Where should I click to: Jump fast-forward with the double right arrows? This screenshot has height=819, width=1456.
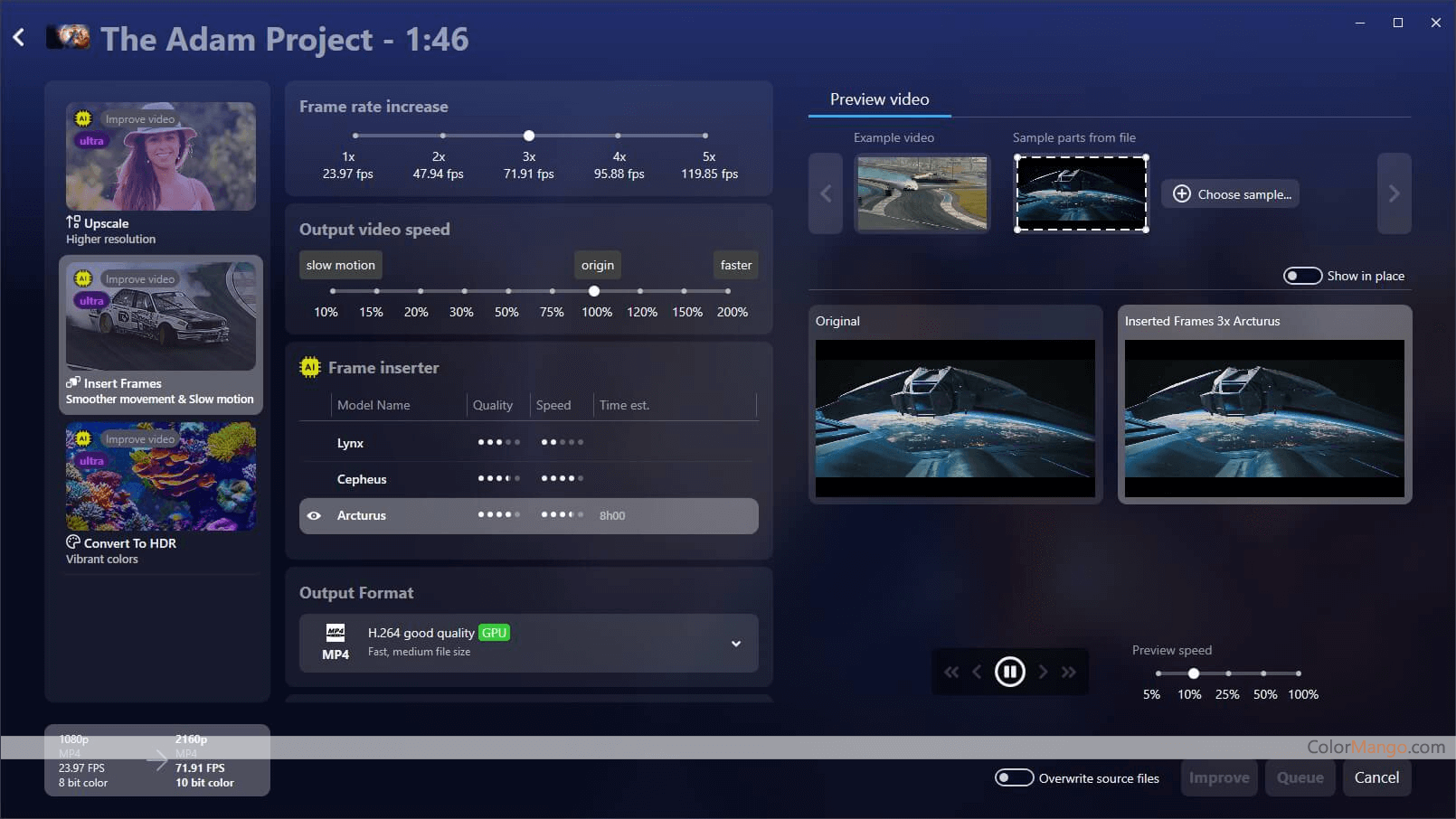[1069, 672]
